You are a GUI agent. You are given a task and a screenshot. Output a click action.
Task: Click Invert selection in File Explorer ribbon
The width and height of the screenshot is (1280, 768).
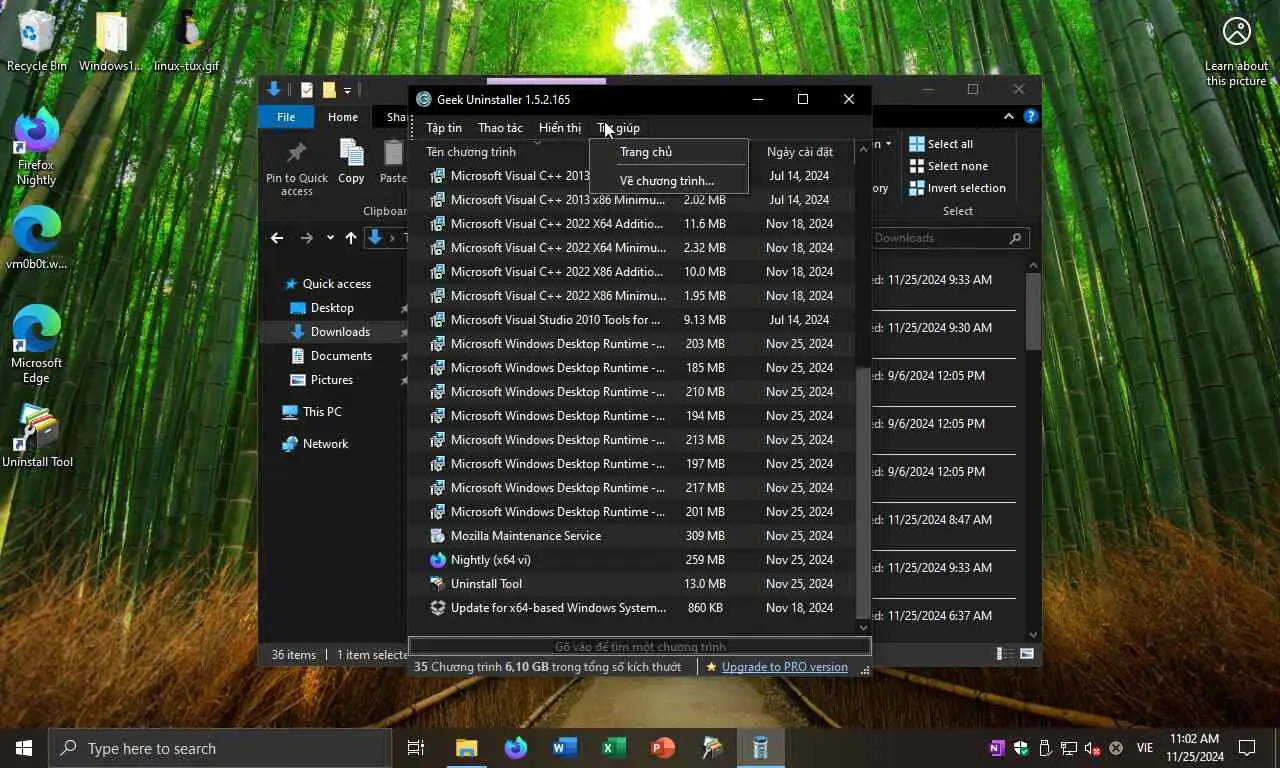click(957, 188)
